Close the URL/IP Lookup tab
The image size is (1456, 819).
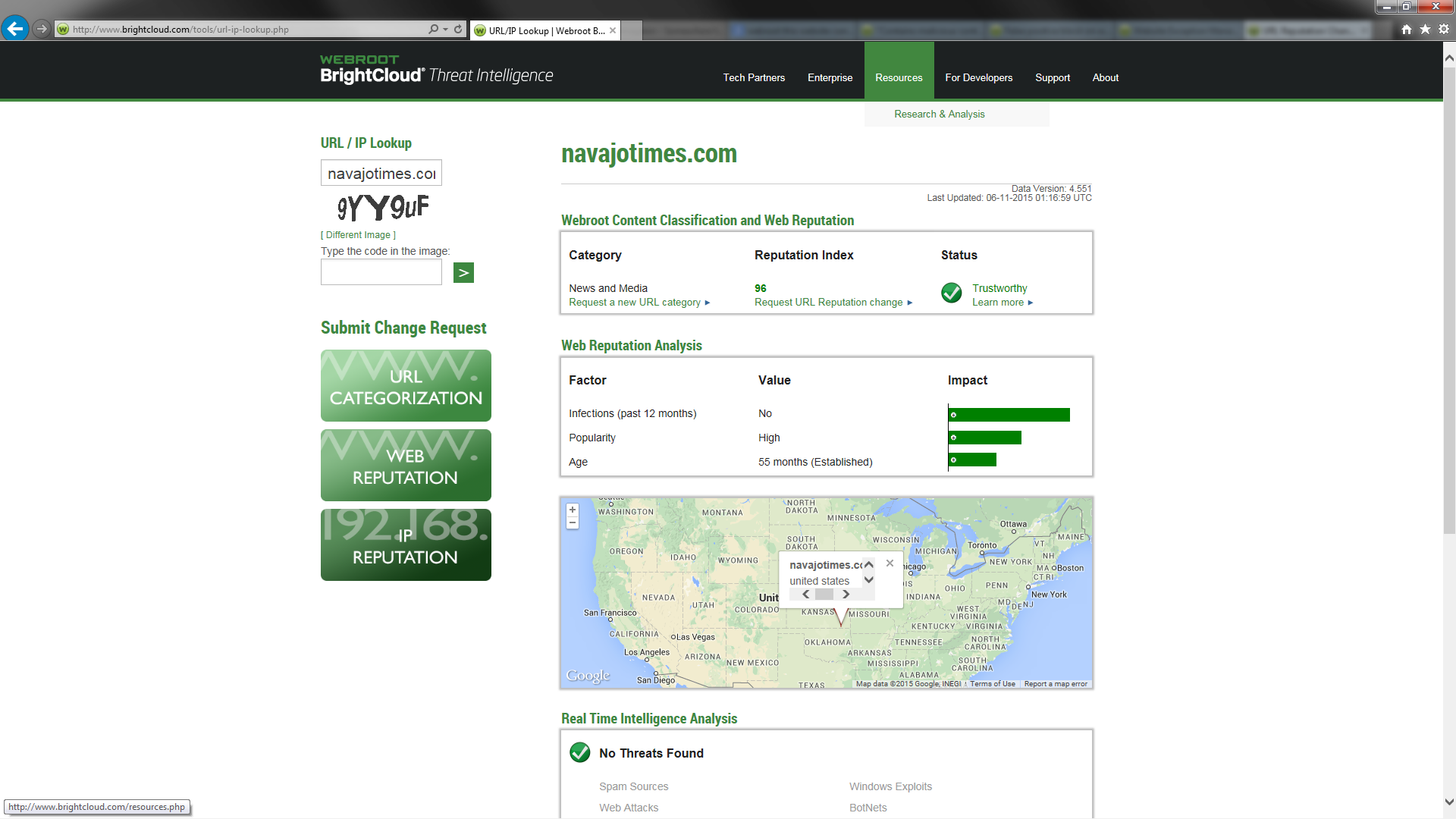click(613, 30)
